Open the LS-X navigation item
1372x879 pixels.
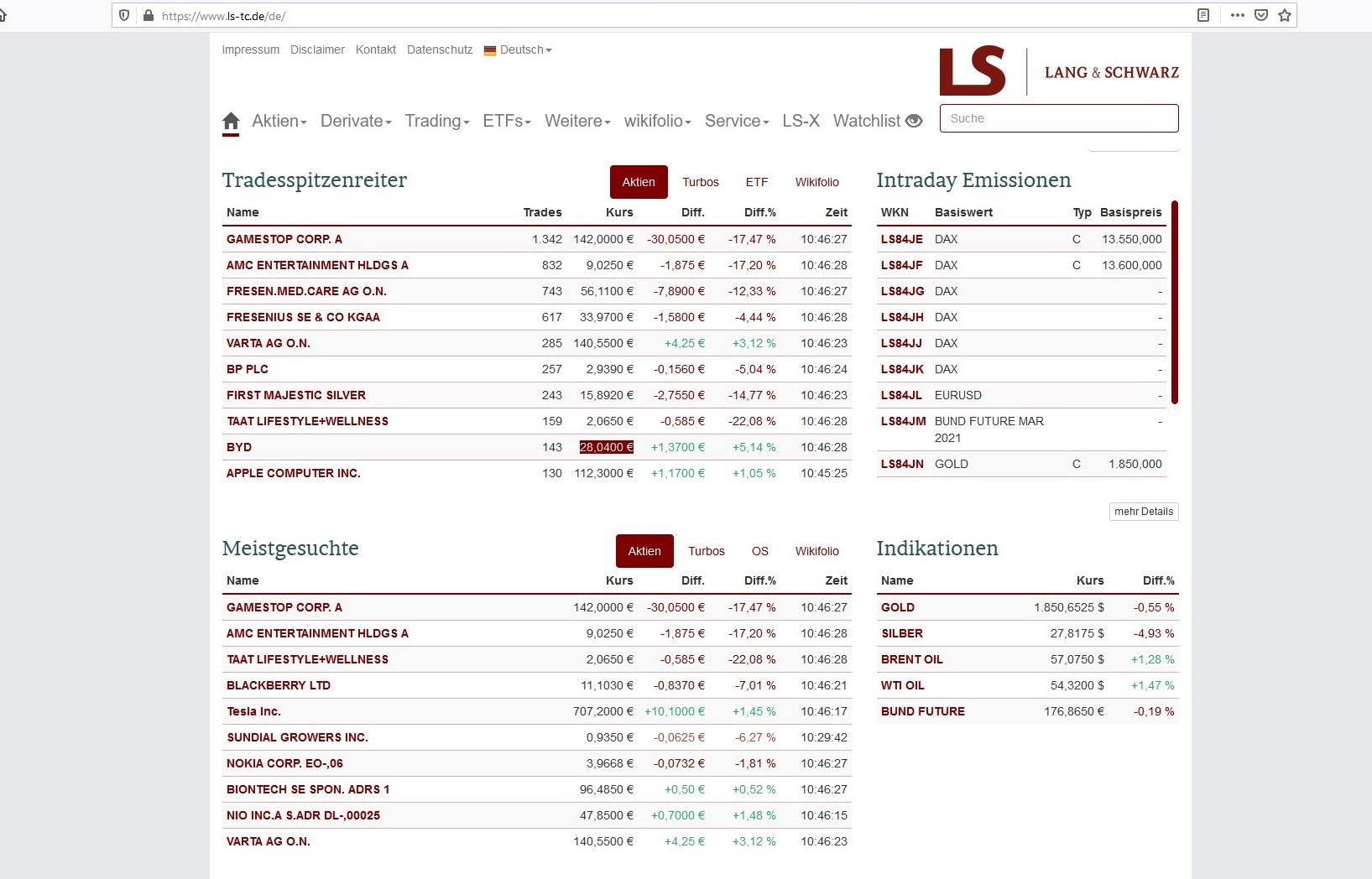click(x=801, y=121)
